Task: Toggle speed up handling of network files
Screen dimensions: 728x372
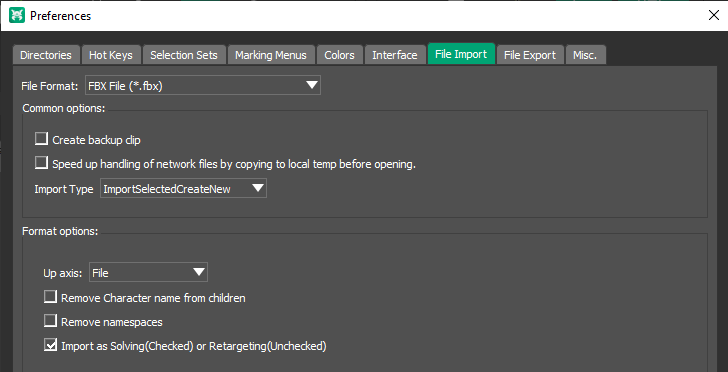Action: point(42,163)
